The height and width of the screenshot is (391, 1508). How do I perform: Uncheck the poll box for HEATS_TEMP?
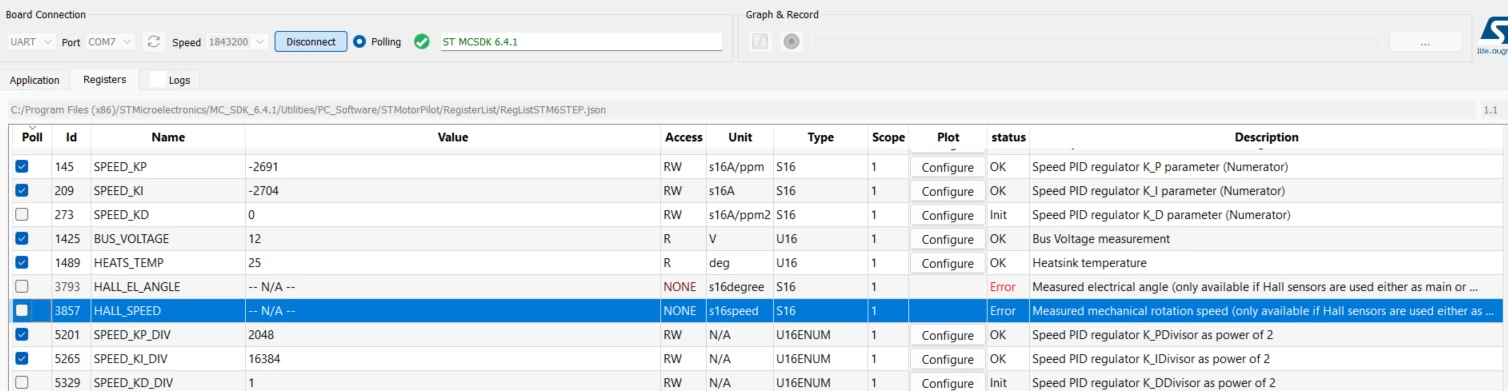(x=22, y=262)
